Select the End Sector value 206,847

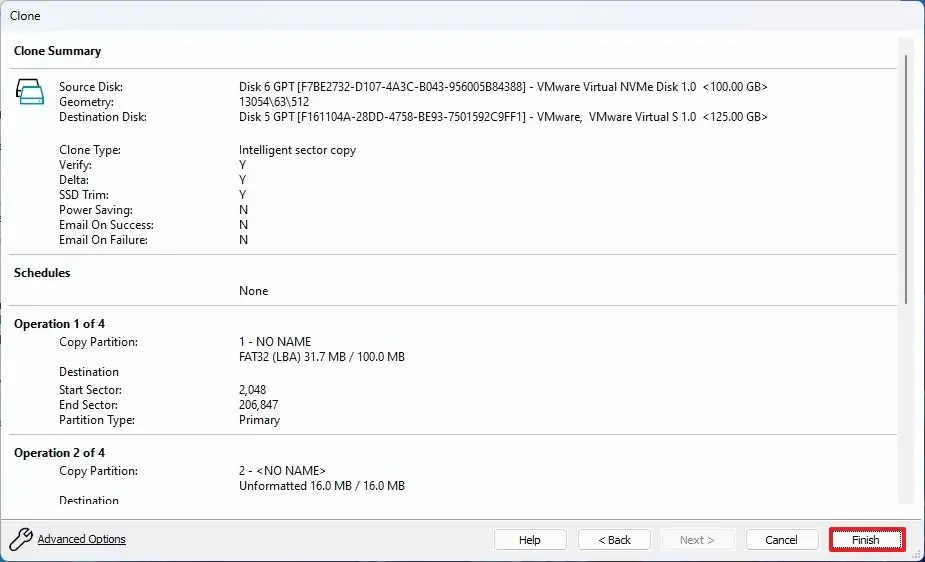258,405
